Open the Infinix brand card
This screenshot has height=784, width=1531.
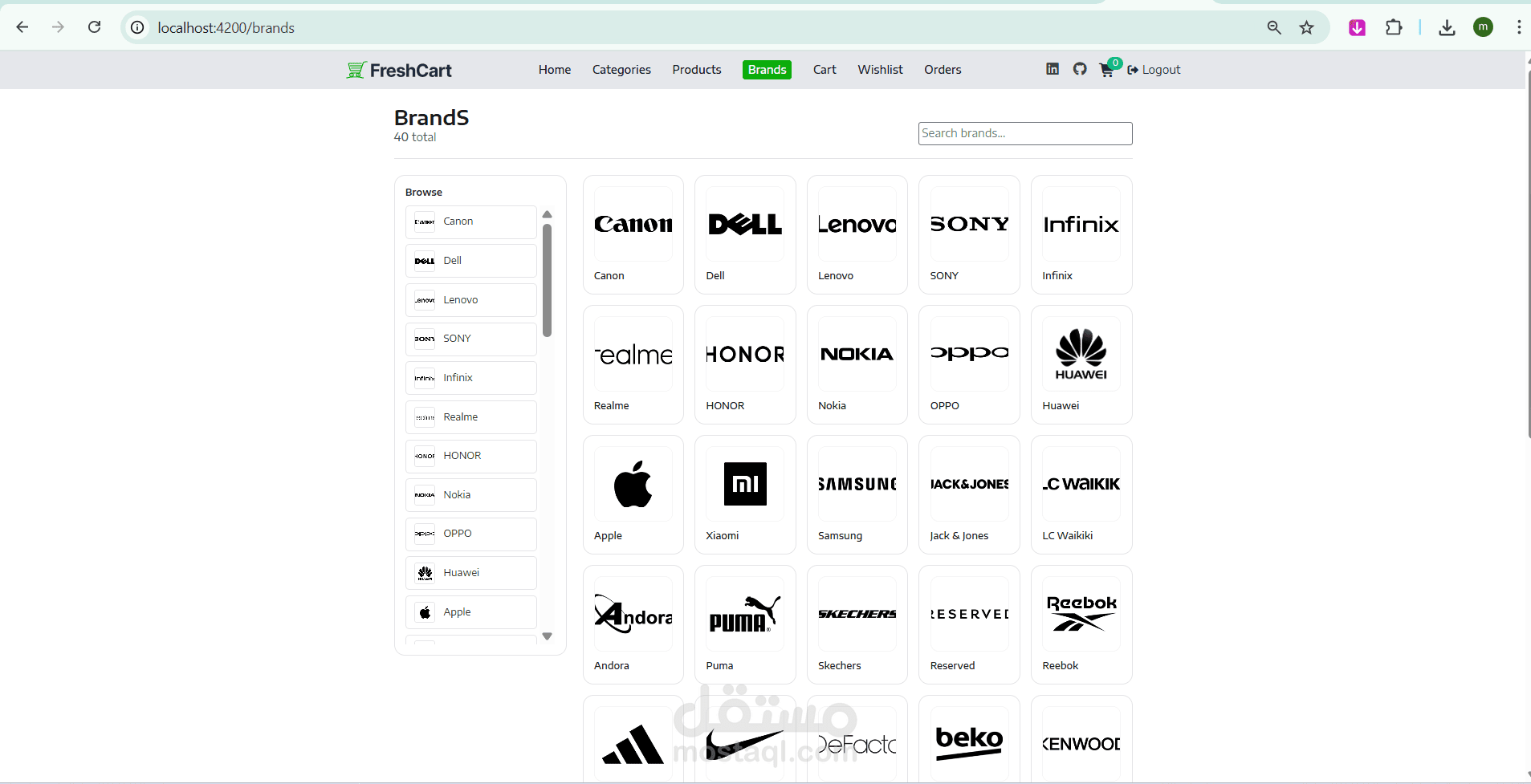coord(1081,235)
